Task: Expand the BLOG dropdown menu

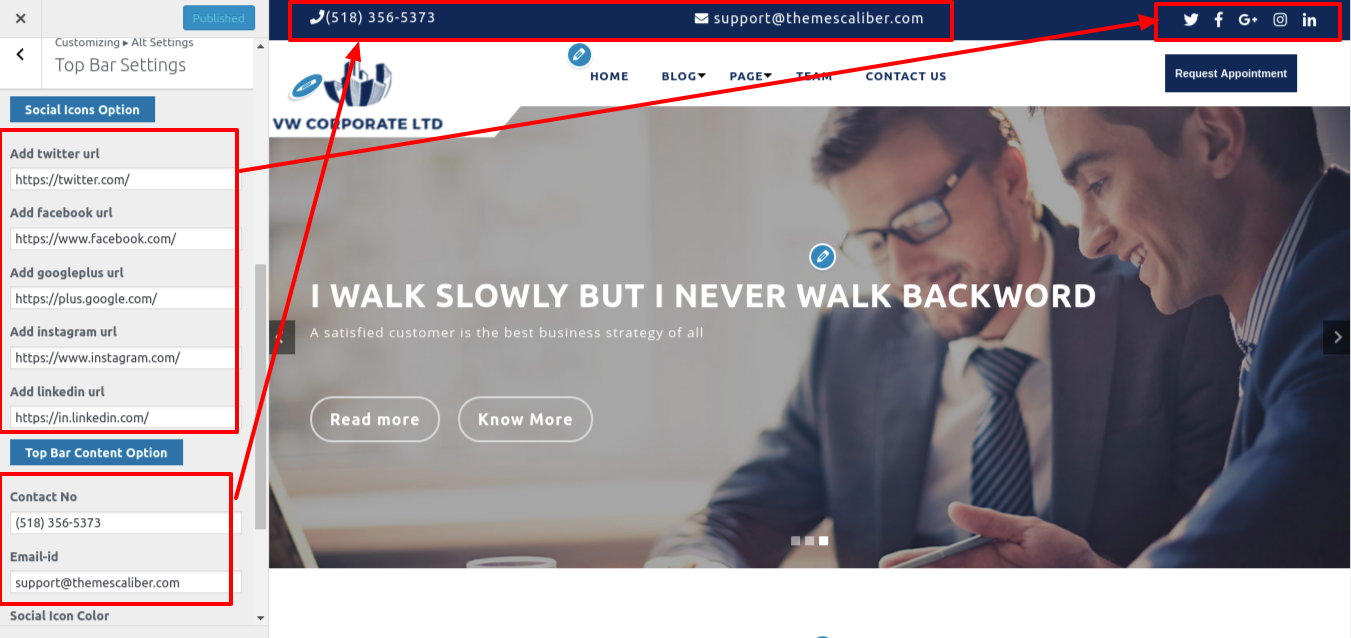Action: 684,76
